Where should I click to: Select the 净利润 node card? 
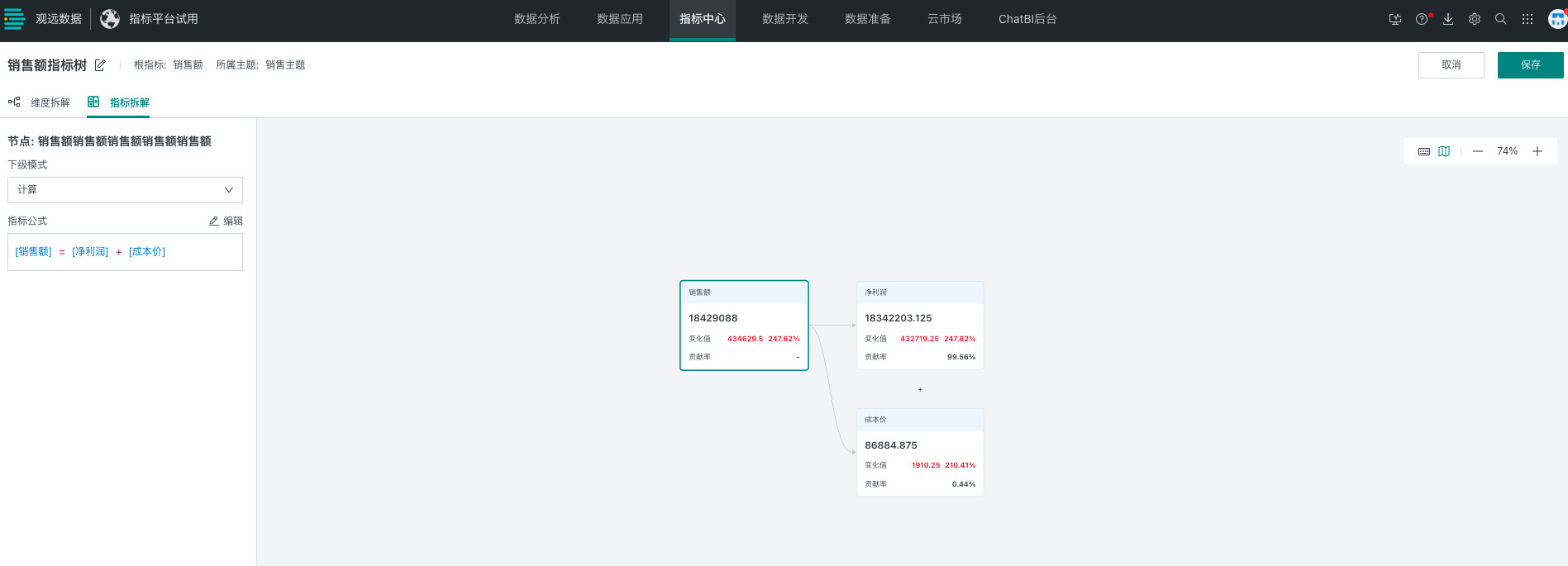(x=920, y=326)
